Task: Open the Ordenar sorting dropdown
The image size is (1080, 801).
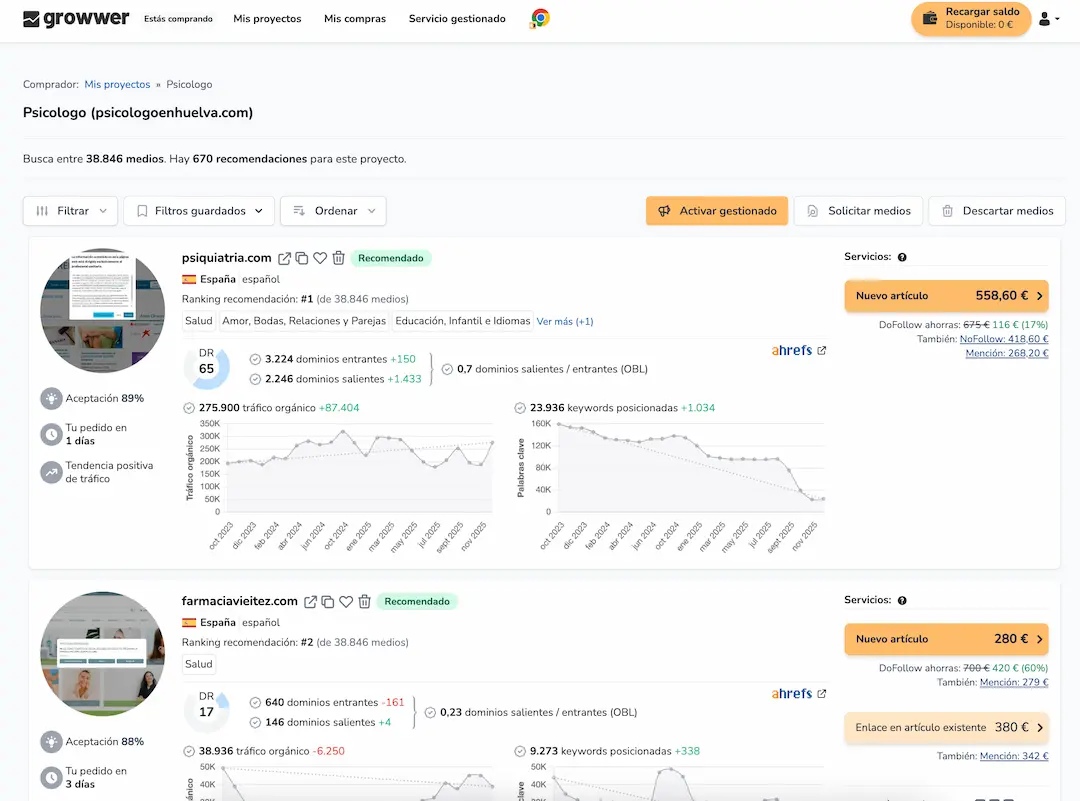Action: point(333,211)
